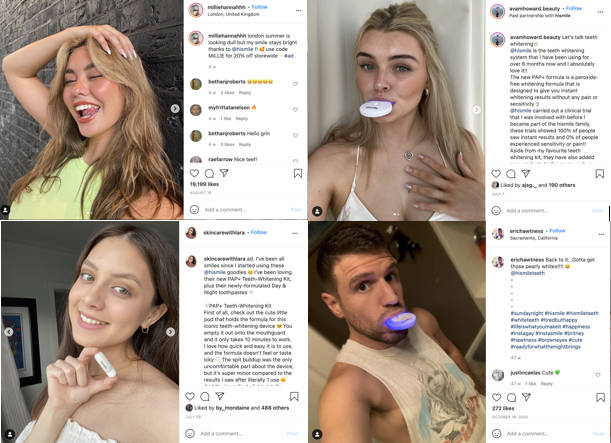The height and width of the screenshot is (443, 611).
Task: Open the more options menu for milliehannahhh
Action: point(298,11)
